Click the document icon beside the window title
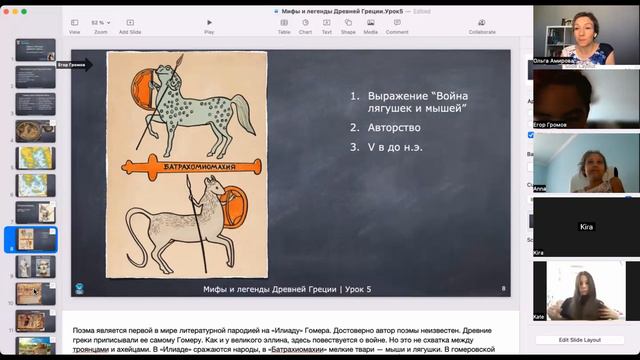 276,11
